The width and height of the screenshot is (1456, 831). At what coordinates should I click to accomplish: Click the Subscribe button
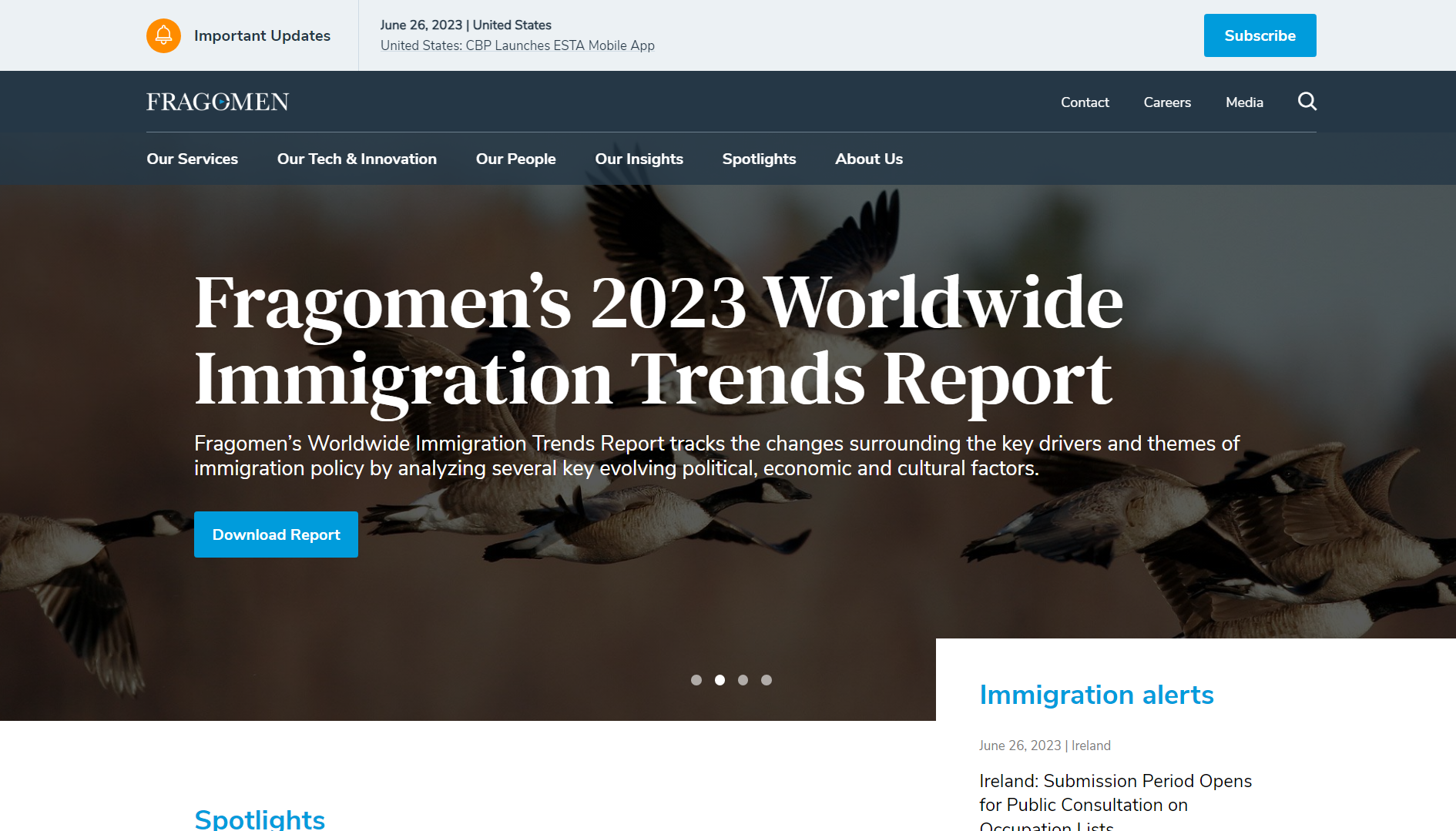coord(1260,35)
